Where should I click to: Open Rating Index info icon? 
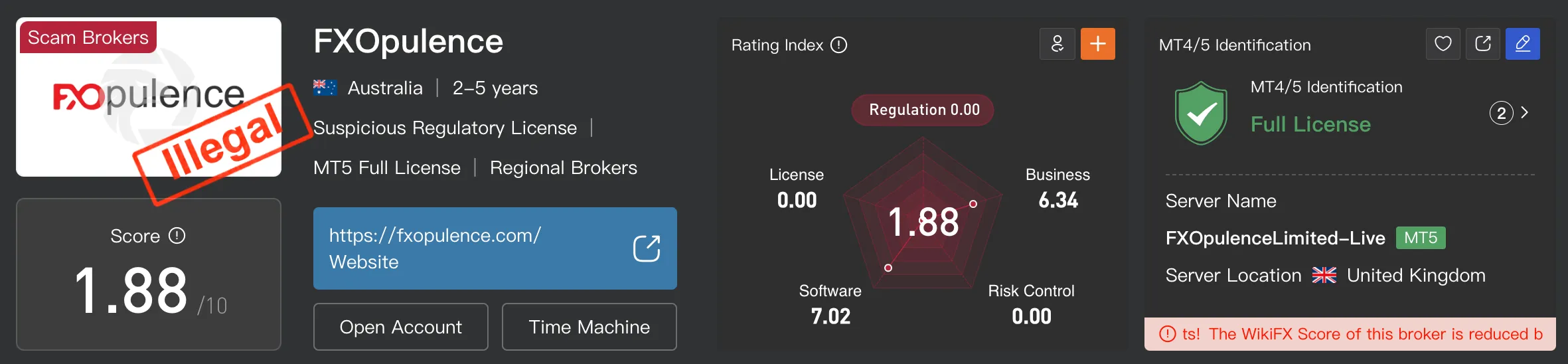[839, 45]
